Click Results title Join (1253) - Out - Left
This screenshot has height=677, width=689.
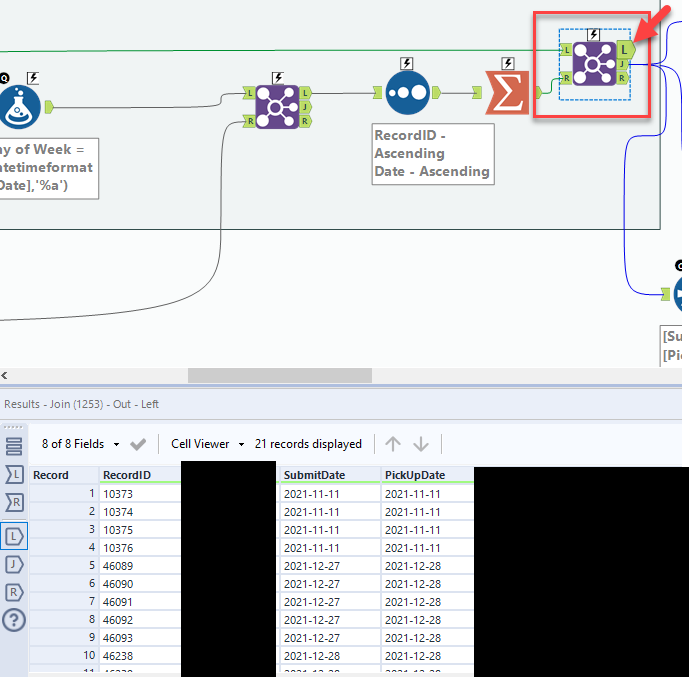click(81, 404)
